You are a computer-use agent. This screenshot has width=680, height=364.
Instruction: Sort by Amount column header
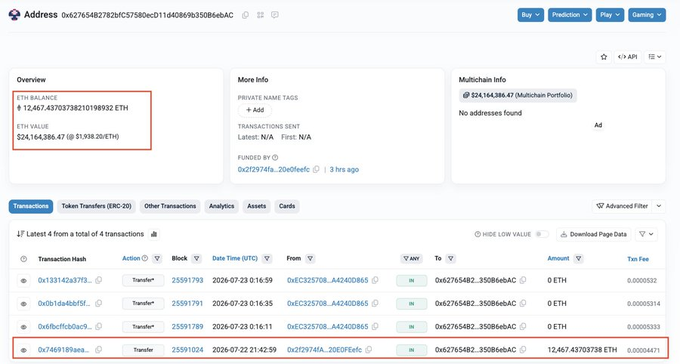558,258
